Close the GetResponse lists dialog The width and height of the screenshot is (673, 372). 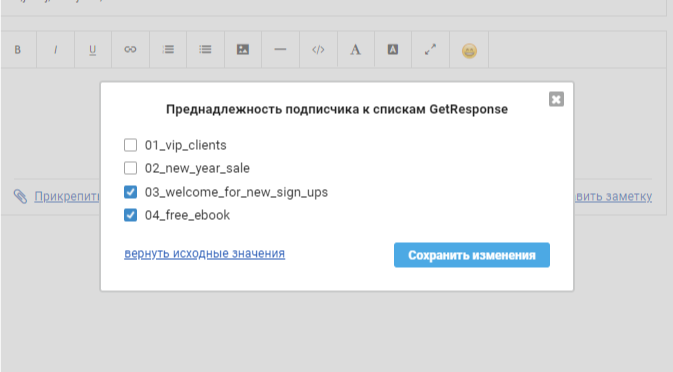click(x=556, y=99)
